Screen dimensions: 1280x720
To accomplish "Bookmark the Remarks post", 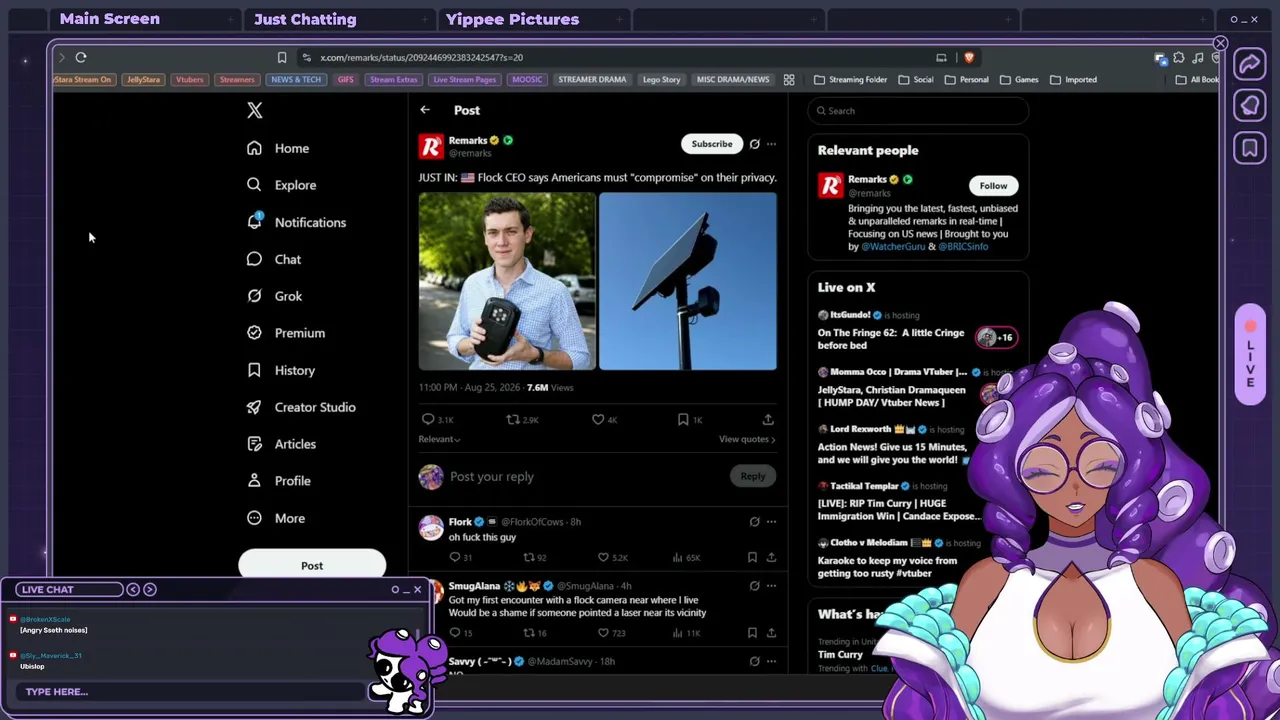I will pyautogui.click(x=683, y=420).
